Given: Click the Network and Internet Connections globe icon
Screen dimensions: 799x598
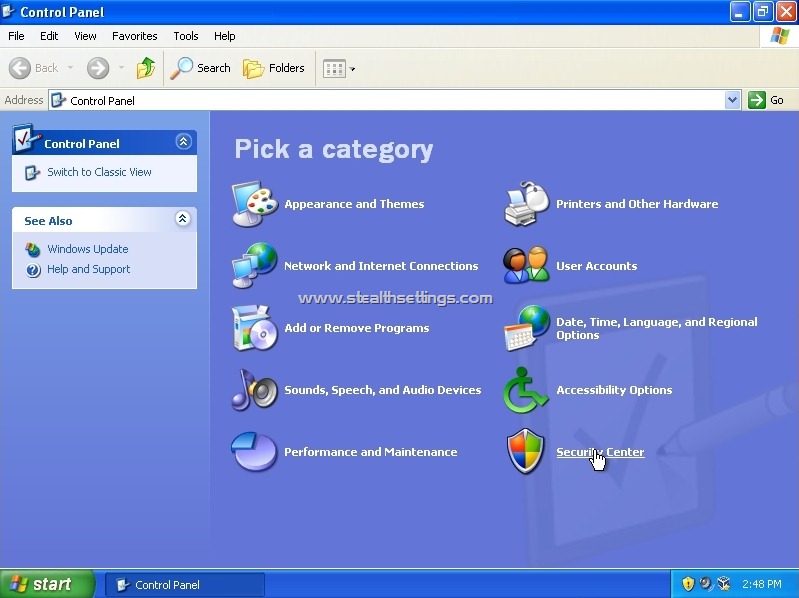Looking at the screenshot, I should pos(254,265).
